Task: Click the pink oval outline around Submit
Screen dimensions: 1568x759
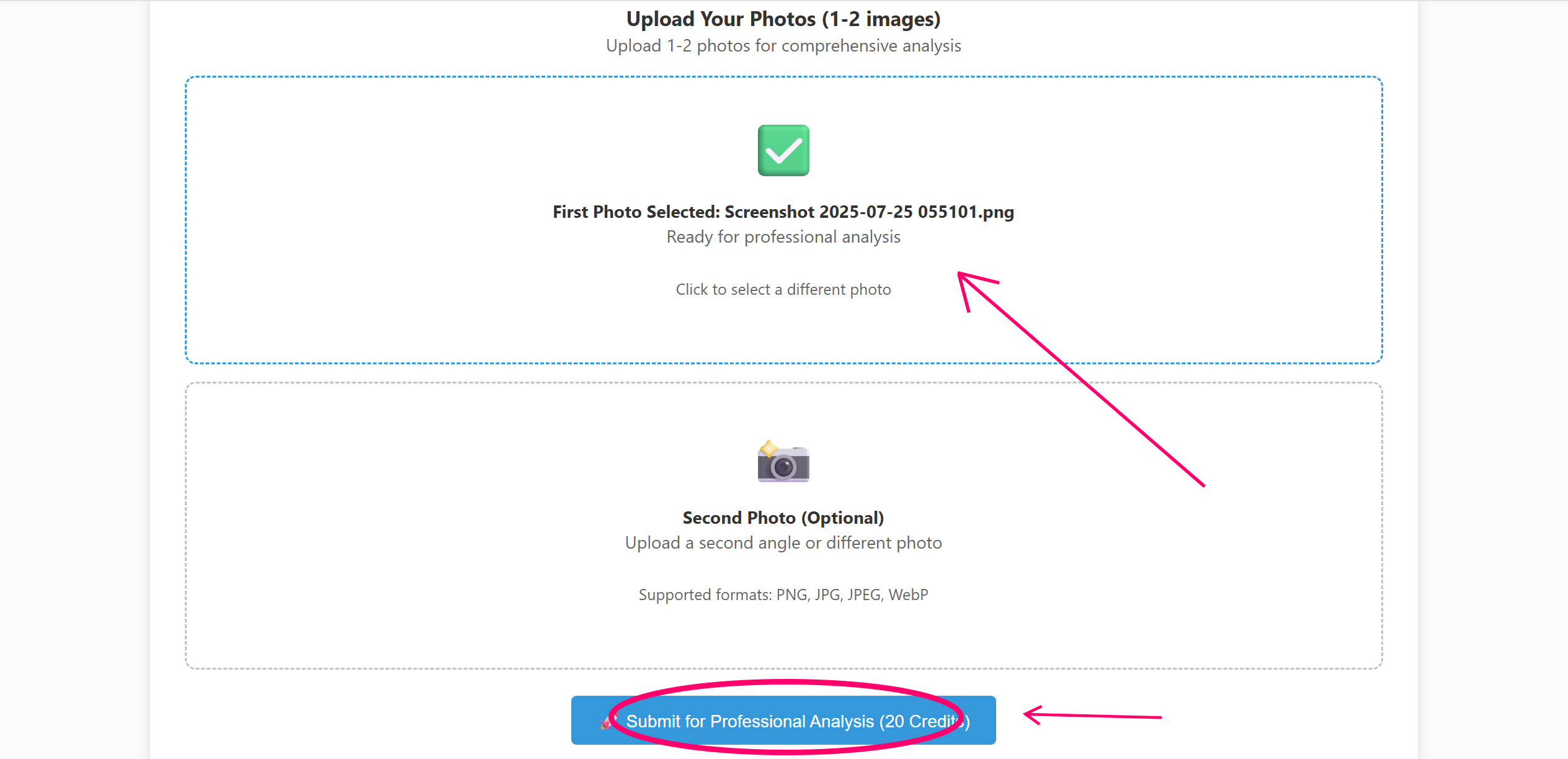Action: (x=786, y=717)
